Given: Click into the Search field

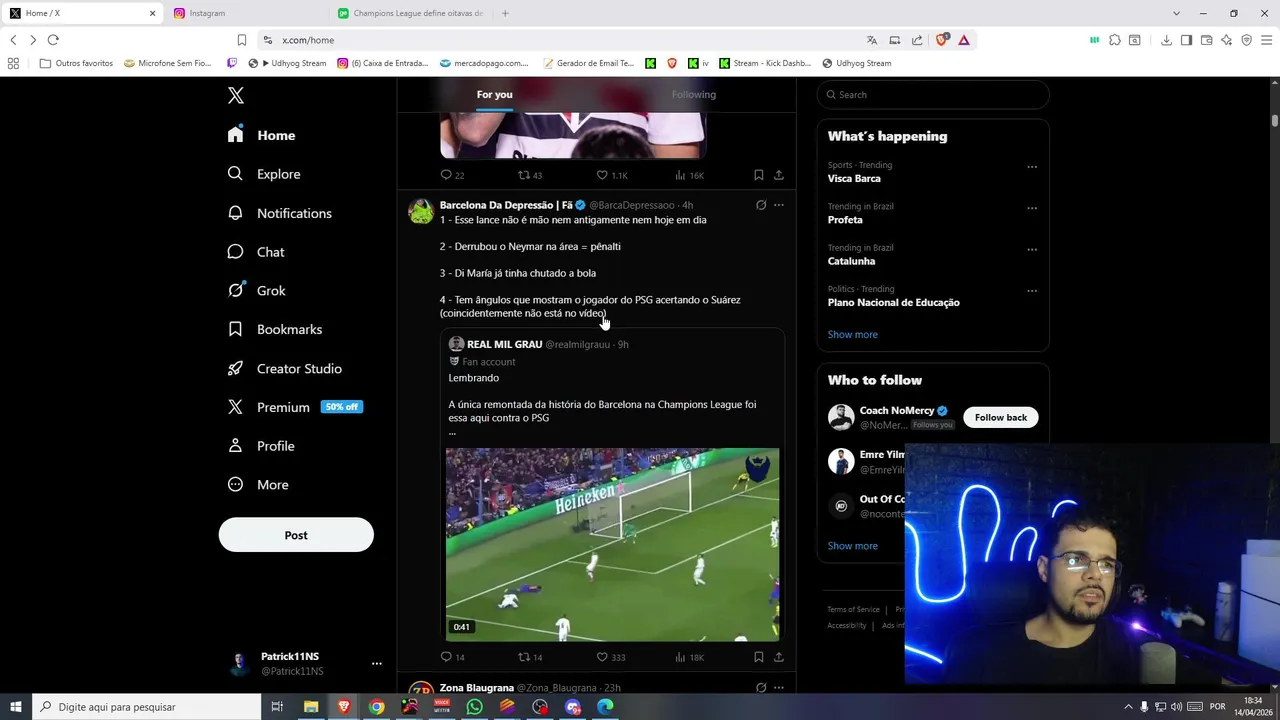Looking at the screenshot, I should (x=933, y=95).
